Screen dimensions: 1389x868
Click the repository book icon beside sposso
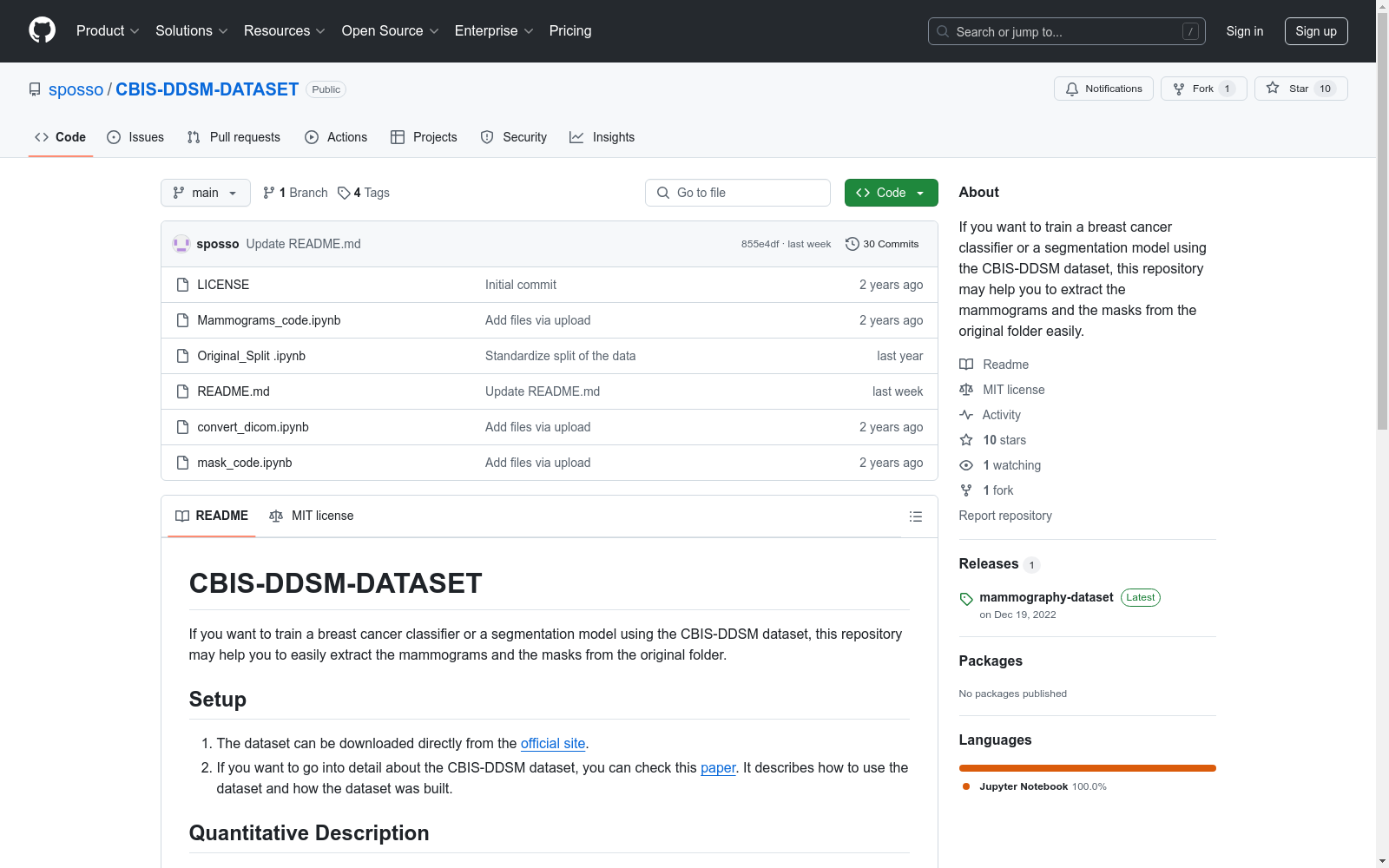coord(35,89)
